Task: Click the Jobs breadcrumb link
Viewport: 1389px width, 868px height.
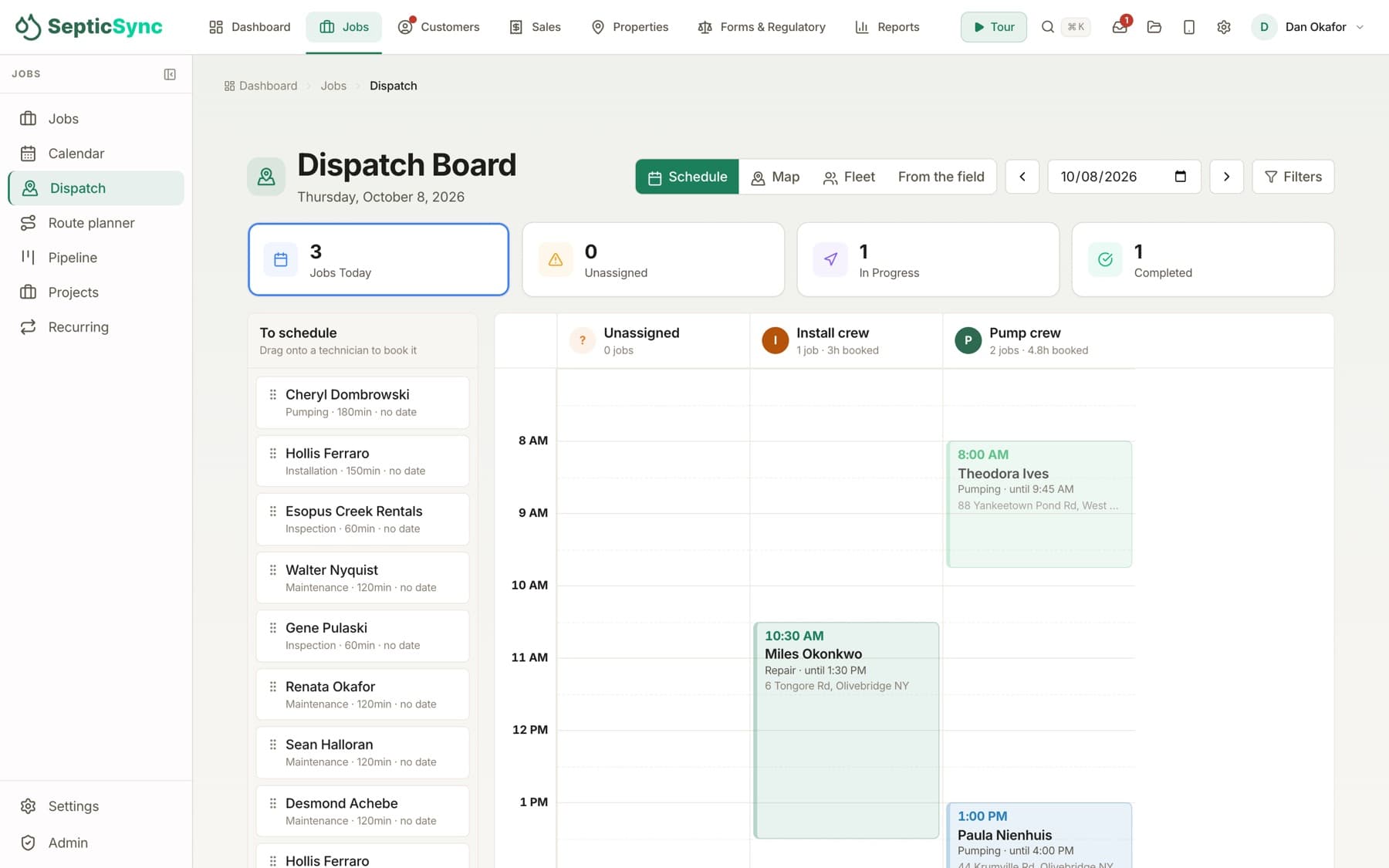Action: tap(333, 86)
